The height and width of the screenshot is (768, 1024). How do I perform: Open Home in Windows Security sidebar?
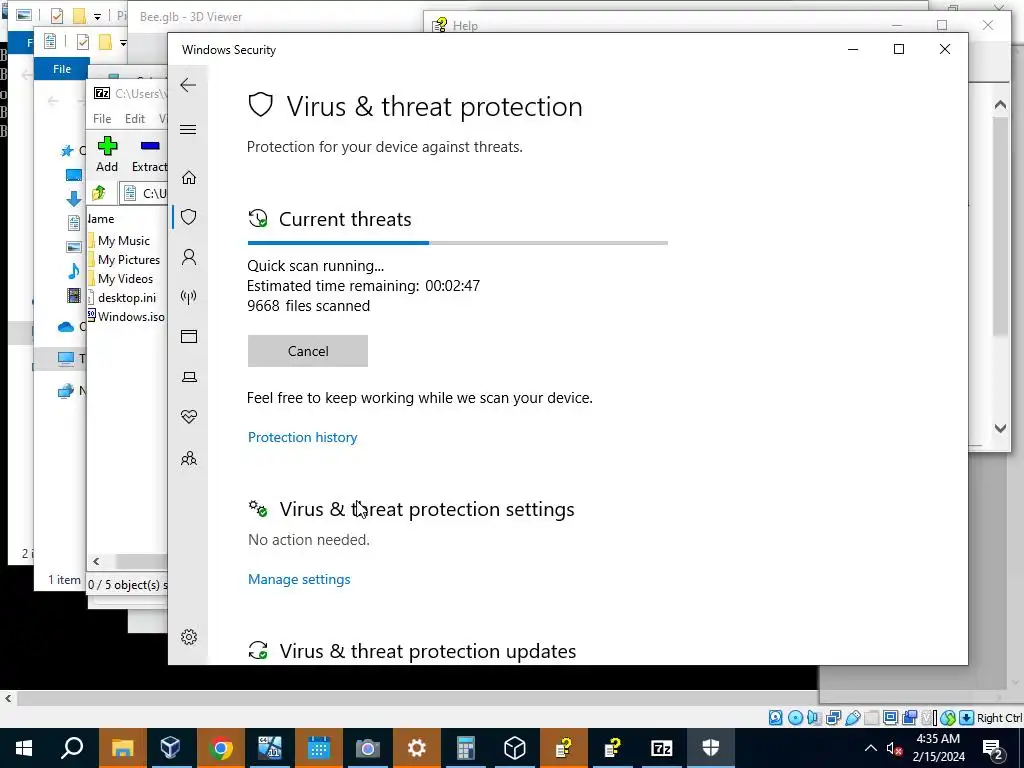click(x=189, y=178)
